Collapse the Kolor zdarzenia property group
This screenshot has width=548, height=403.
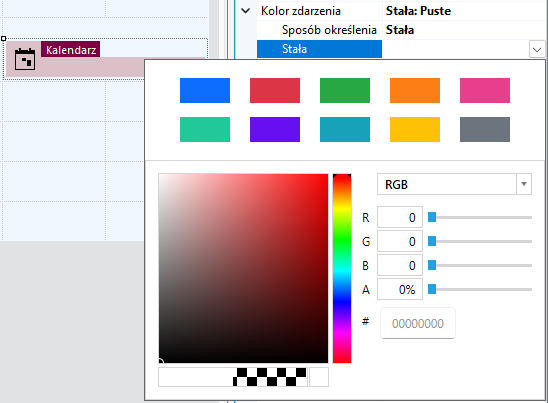tap(246, 11)
